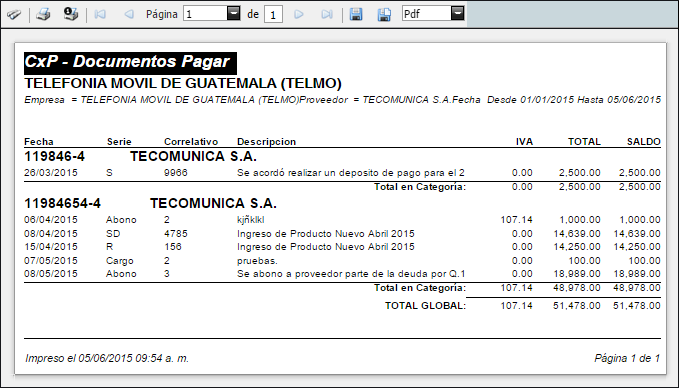The width and height of the screenshot is (679, 388).
Task: Click description 'kjñklkl'
Action: pyautogui.click(x=251, y=220)
